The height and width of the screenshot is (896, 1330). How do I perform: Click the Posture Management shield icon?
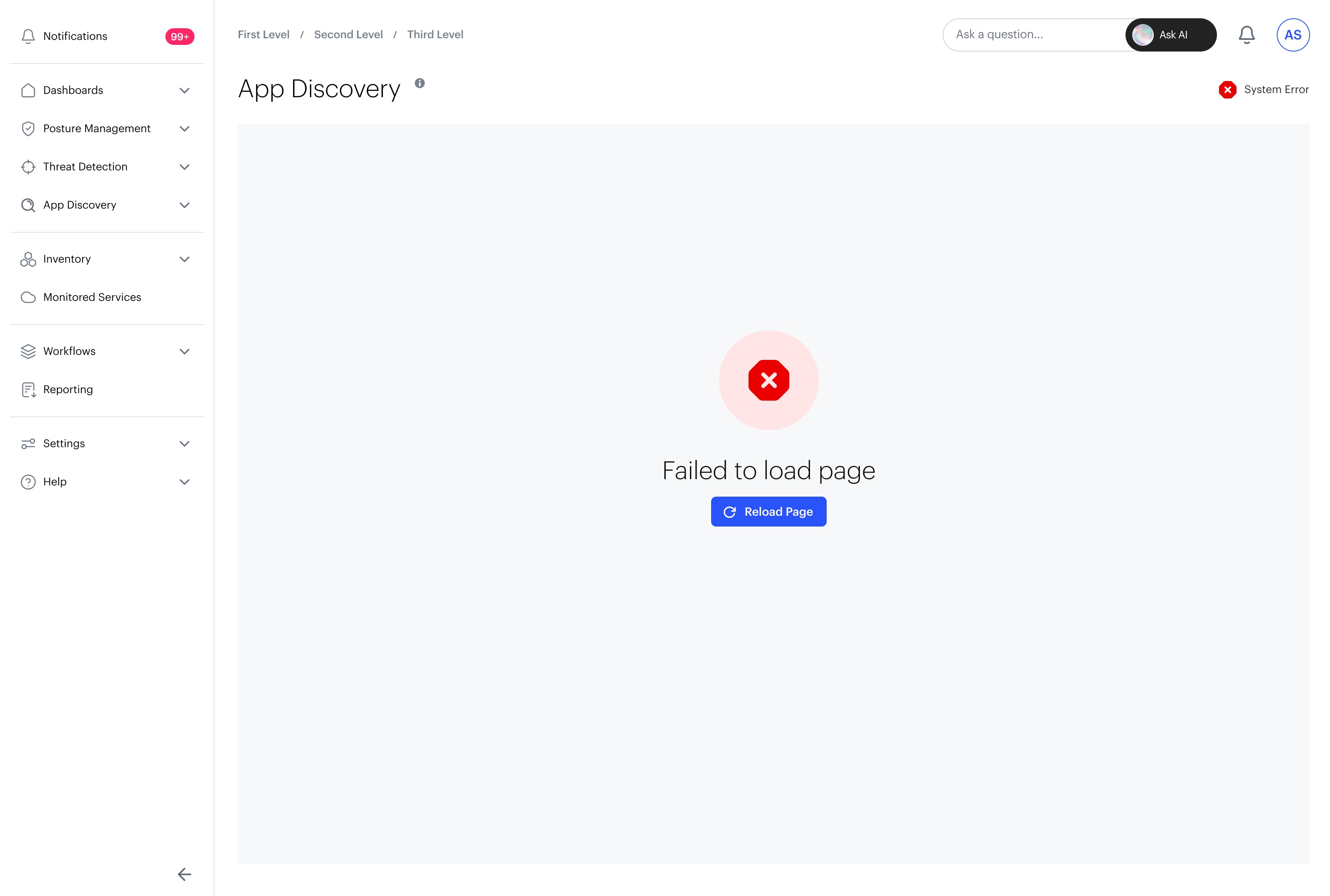click(28, 128)
